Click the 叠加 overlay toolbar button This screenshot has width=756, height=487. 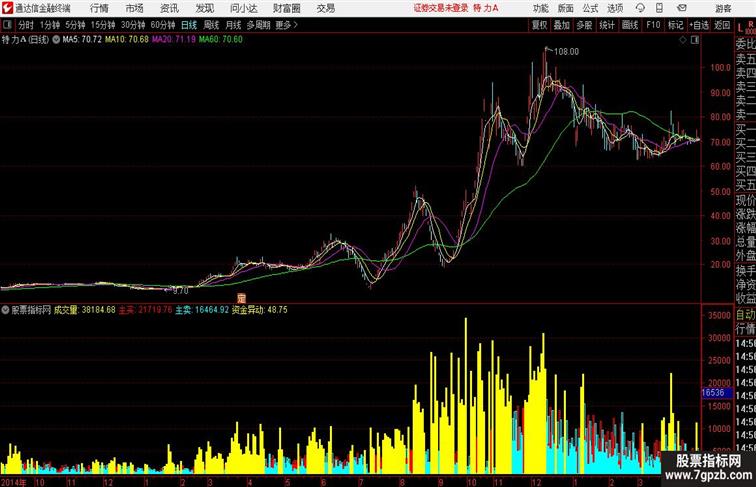click(562, 25)
